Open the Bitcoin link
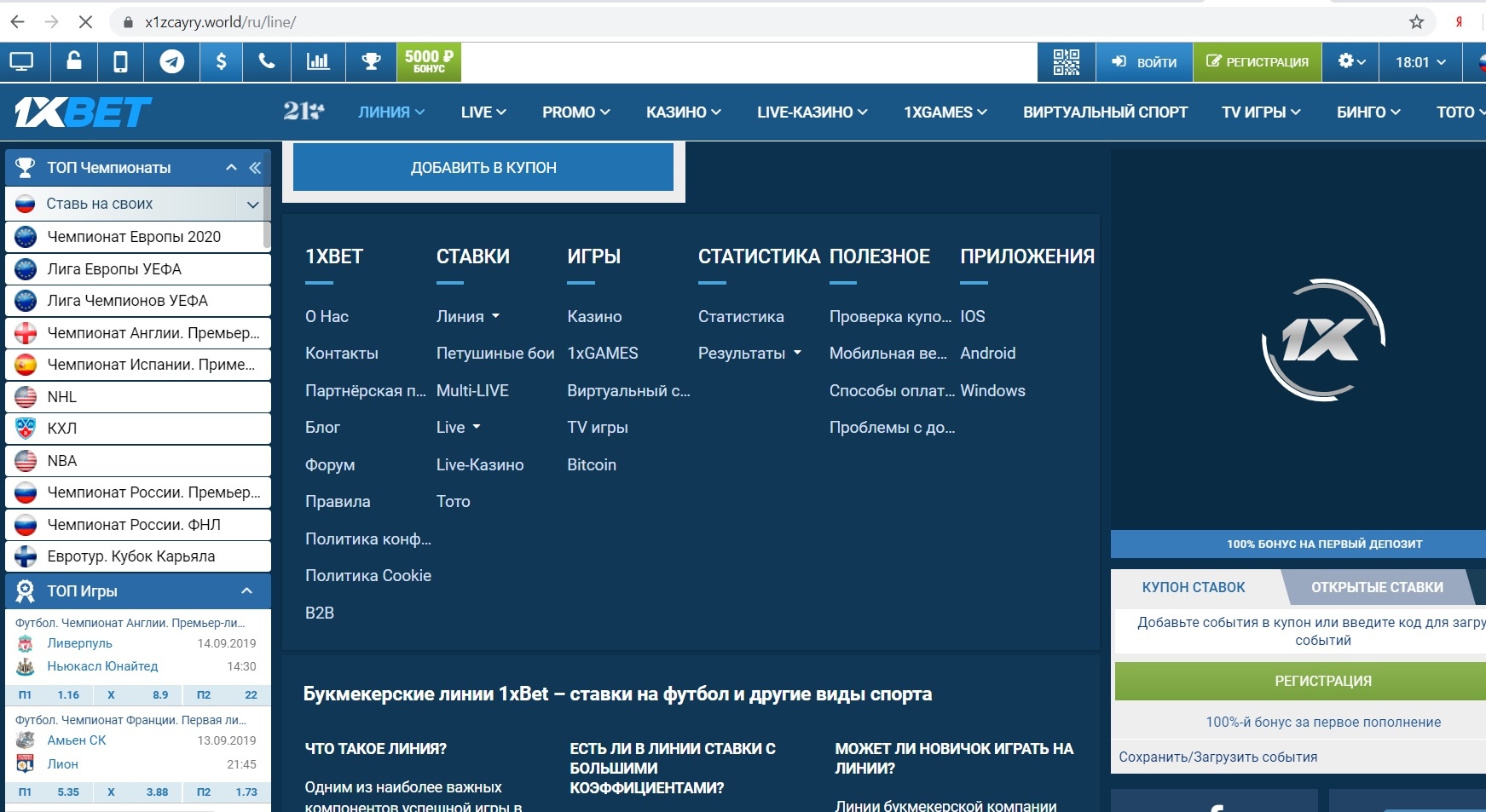The width and height of the screenshot is (1486, 812). (x=592, y=465)
